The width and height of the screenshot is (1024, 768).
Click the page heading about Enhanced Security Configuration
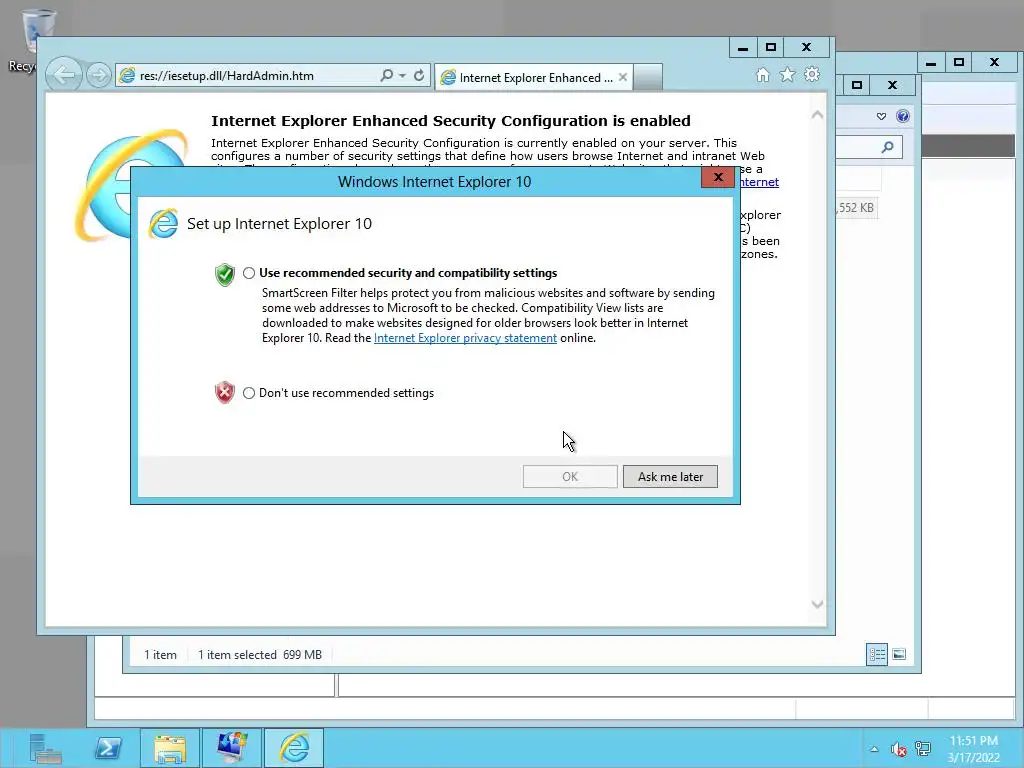451,121
